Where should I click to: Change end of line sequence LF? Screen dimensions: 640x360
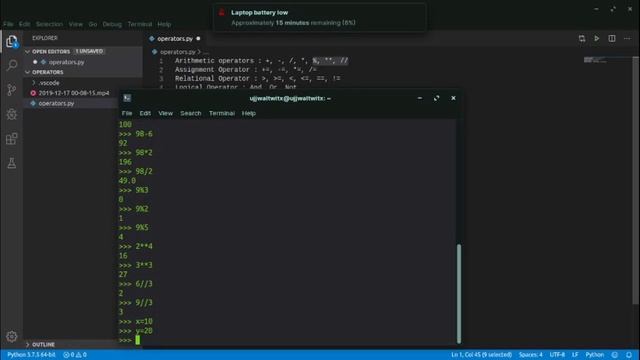575,355
